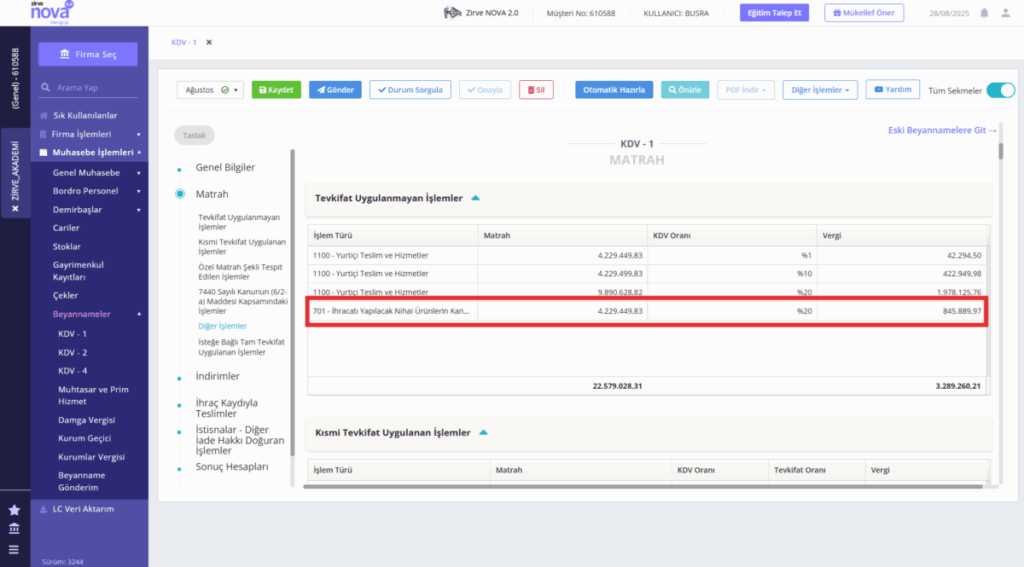Open the hamburger menu icon at bottom left
The width and height of the screenshot is (1024, 567).
point(14,550)
